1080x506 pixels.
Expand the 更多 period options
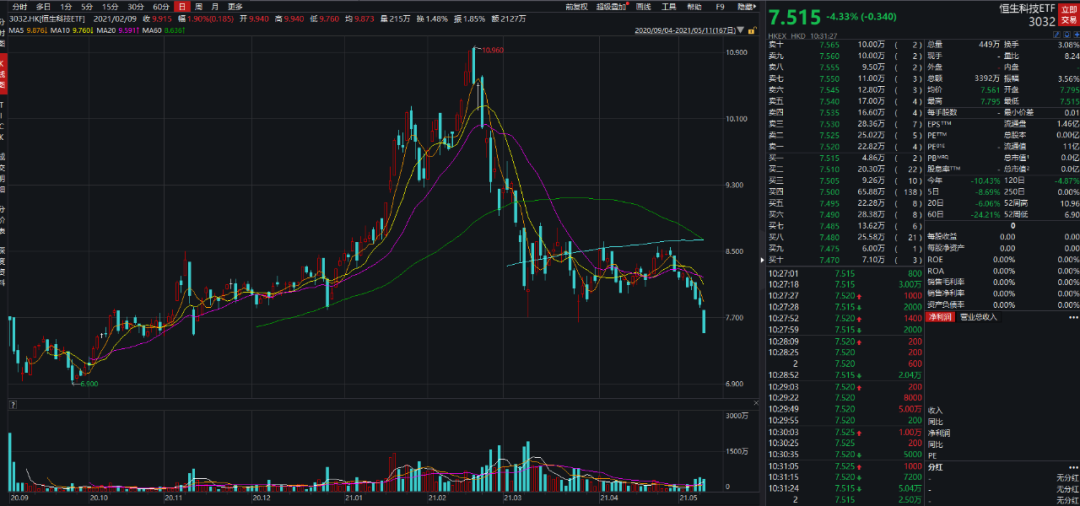(236, 6)
